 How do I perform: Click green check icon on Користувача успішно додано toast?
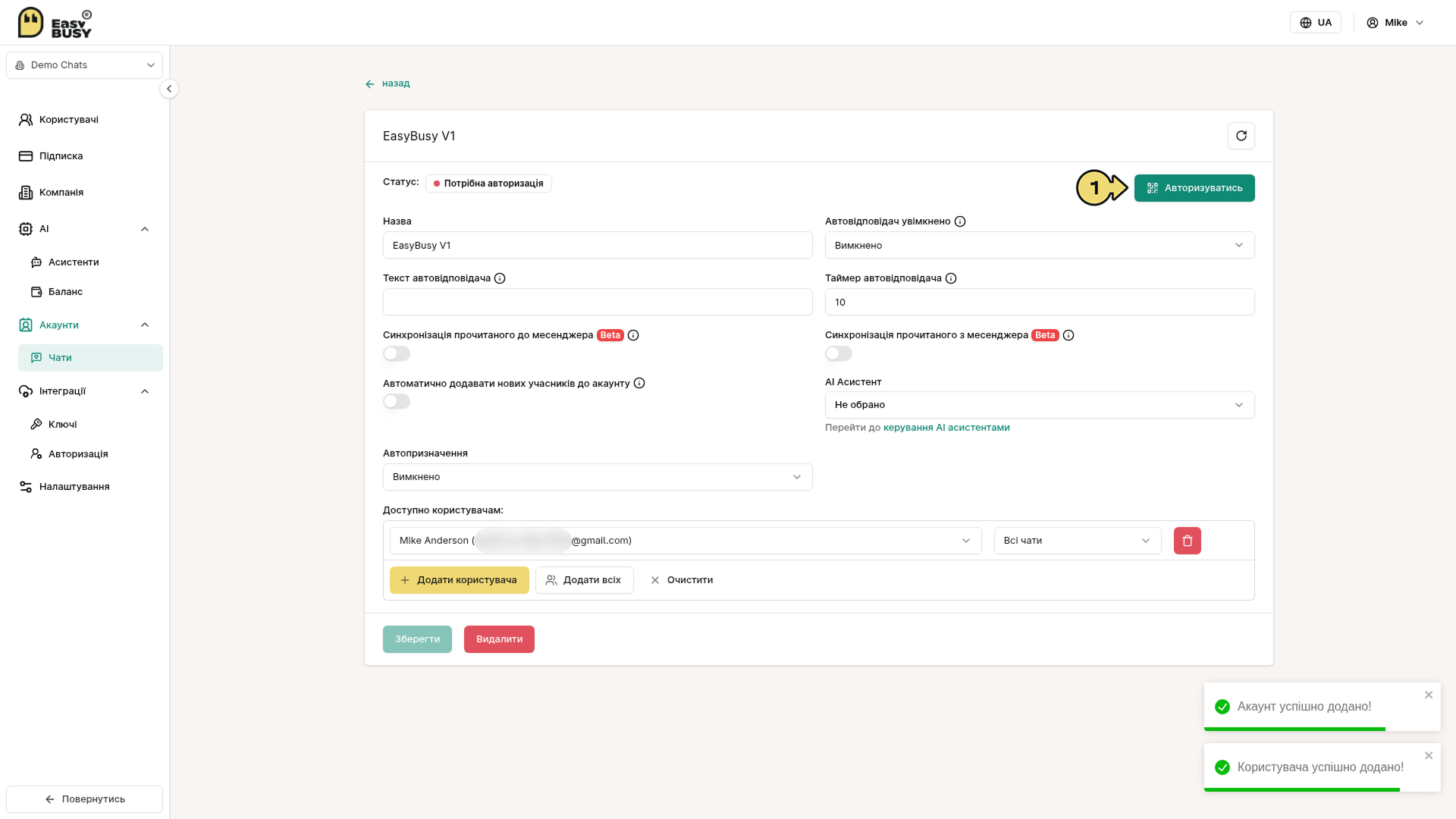1222,767
